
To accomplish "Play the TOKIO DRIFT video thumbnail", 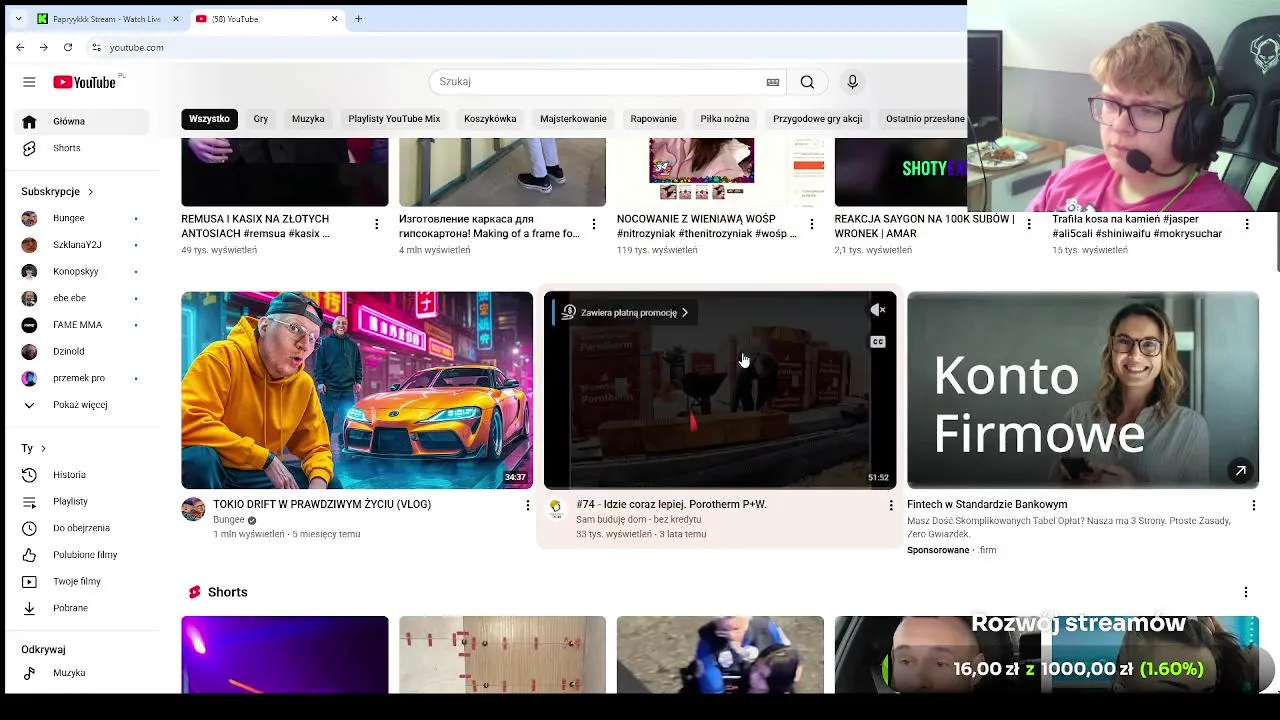I will click(357, 390).
